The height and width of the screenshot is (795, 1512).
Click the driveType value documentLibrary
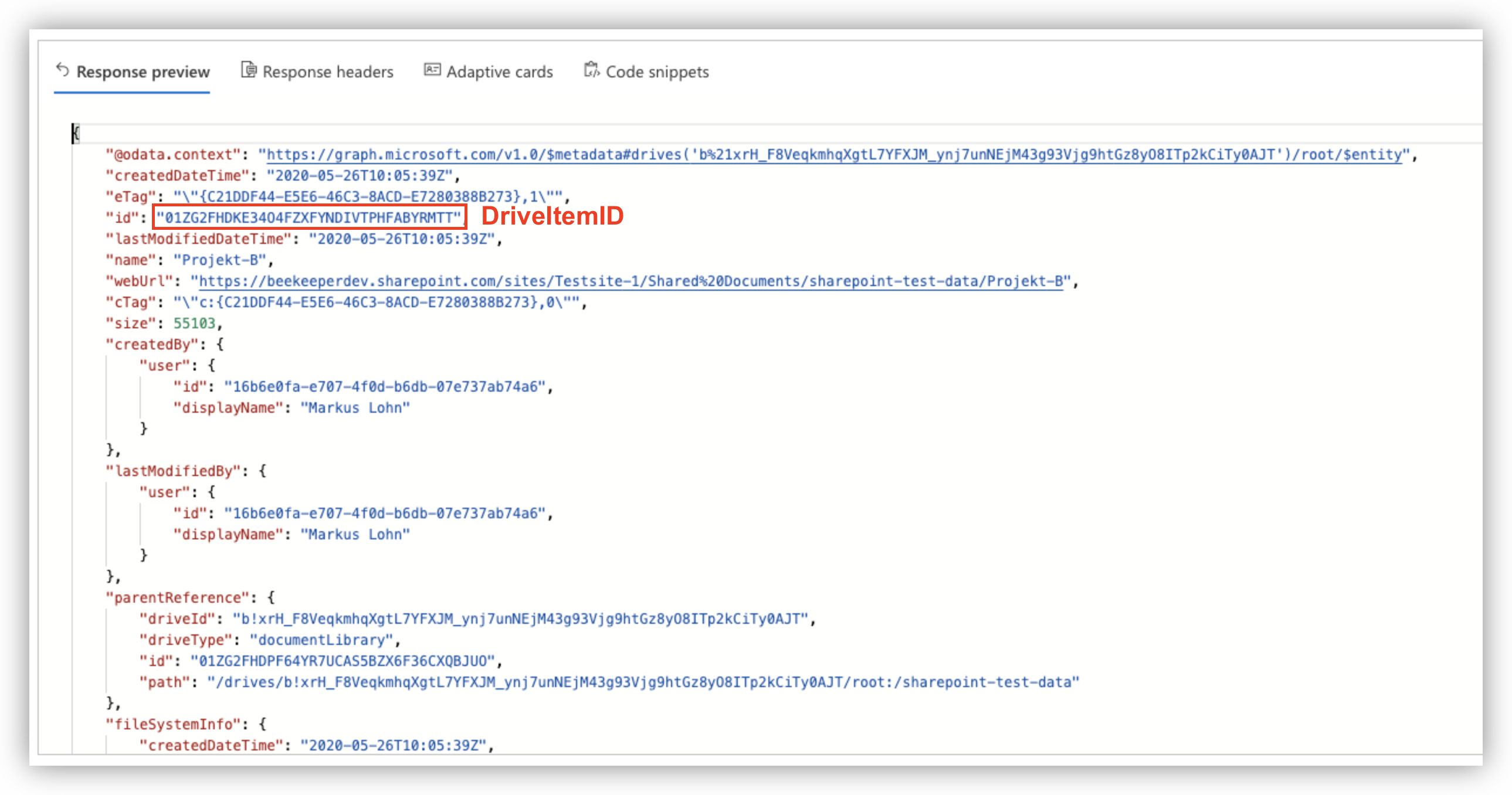click(323, 640)
